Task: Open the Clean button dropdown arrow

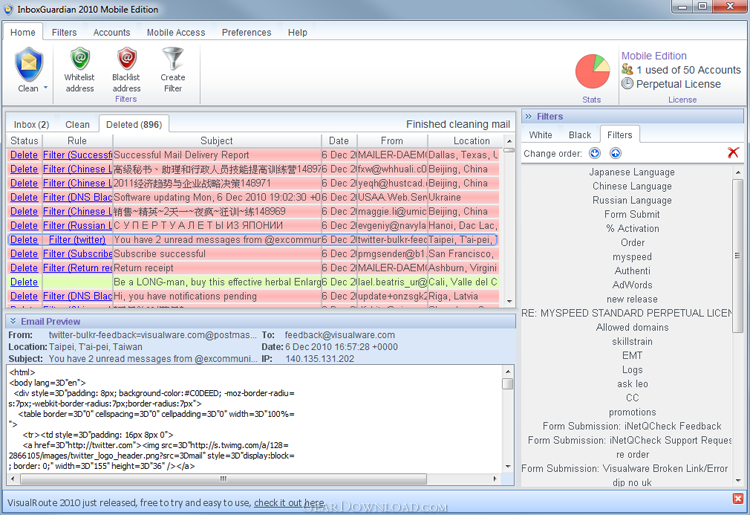Action: (46, 88)
